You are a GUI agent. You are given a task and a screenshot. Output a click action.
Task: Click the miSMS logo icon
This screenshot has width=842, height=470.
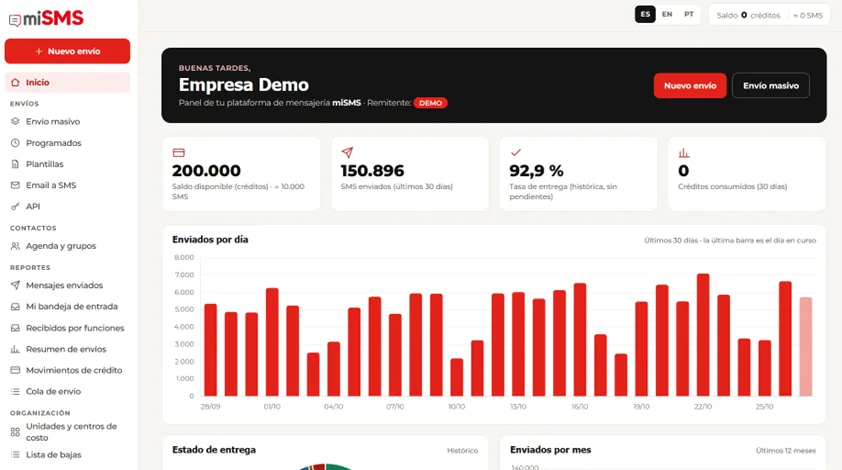(x=15, y=20)
